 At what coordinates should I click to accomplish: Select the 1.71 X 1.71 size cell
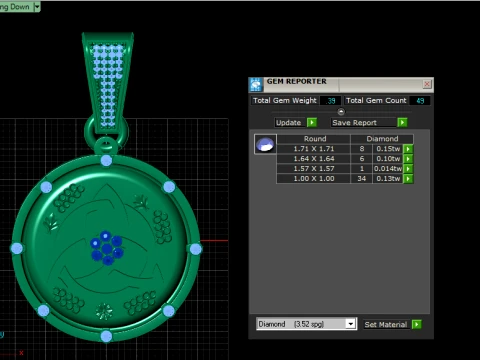(x=314, y=149)
